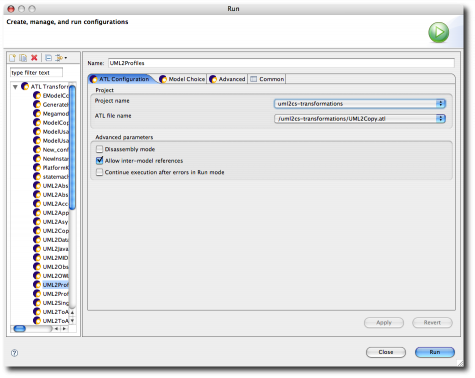Open the Advanced tab
The width and height of the screenshot is (475, 378).
coord(227,79)
